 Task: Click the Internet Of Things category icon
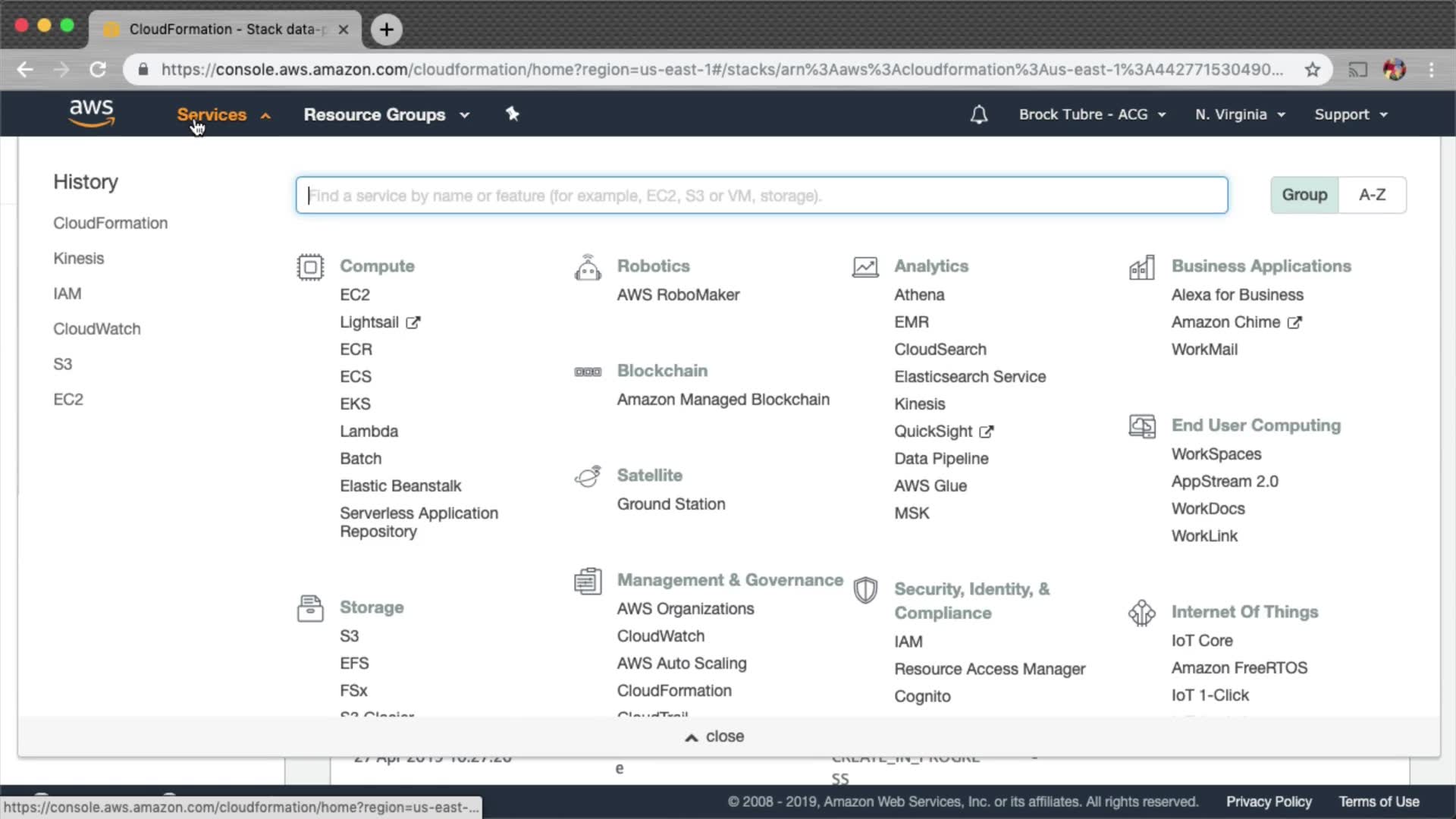tap(1141, 613)
